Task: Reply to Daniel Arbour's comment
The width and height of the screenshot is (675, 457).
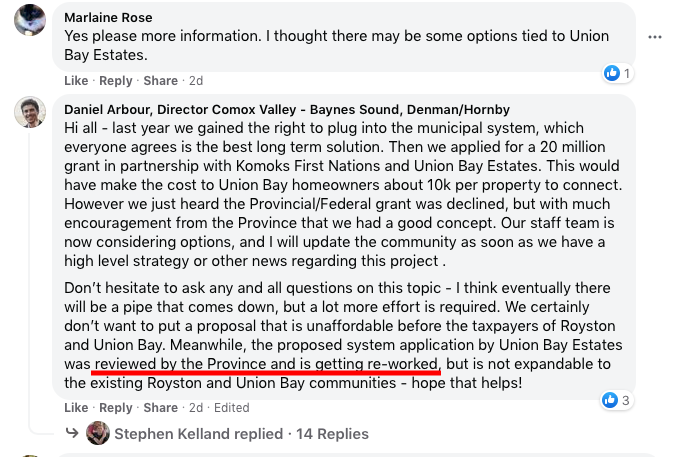Action: pos(116,408)
